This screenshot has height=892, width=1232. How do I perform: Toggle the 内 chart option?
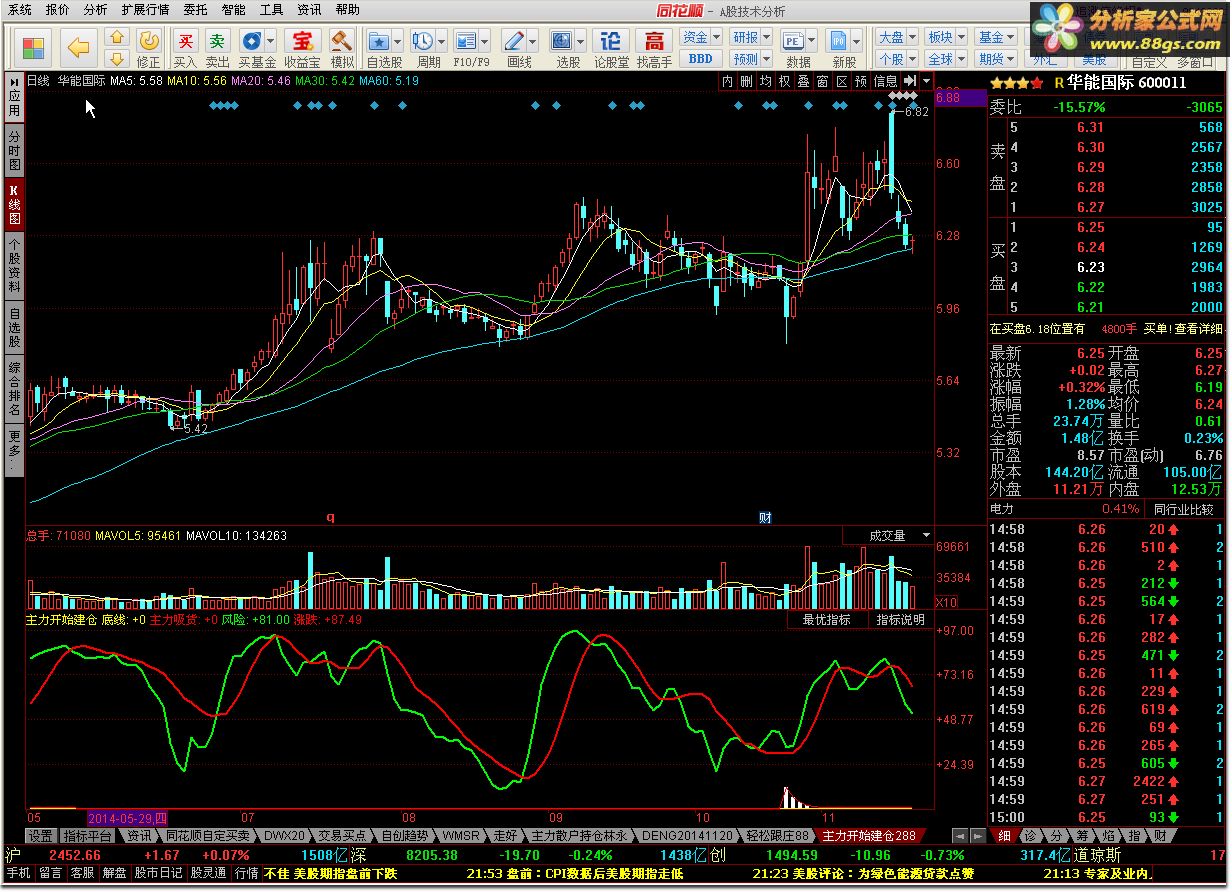[x=728, y=81]
